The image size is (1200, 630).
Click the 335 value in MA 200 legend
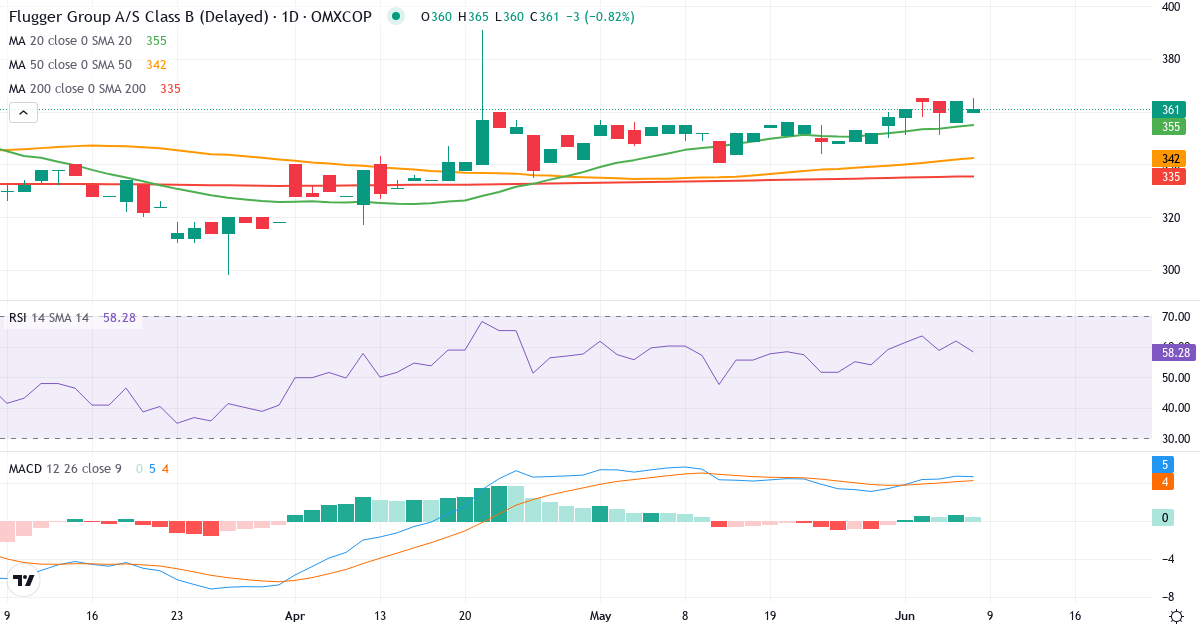(170, 89)
